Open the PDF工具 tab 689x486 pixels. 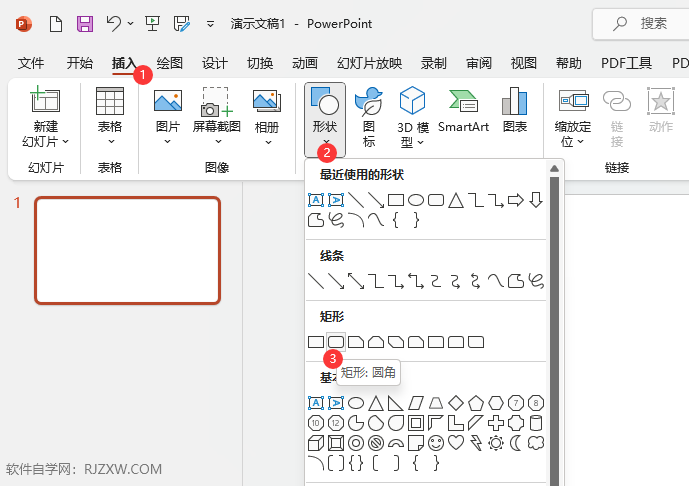tap(627, 63)
